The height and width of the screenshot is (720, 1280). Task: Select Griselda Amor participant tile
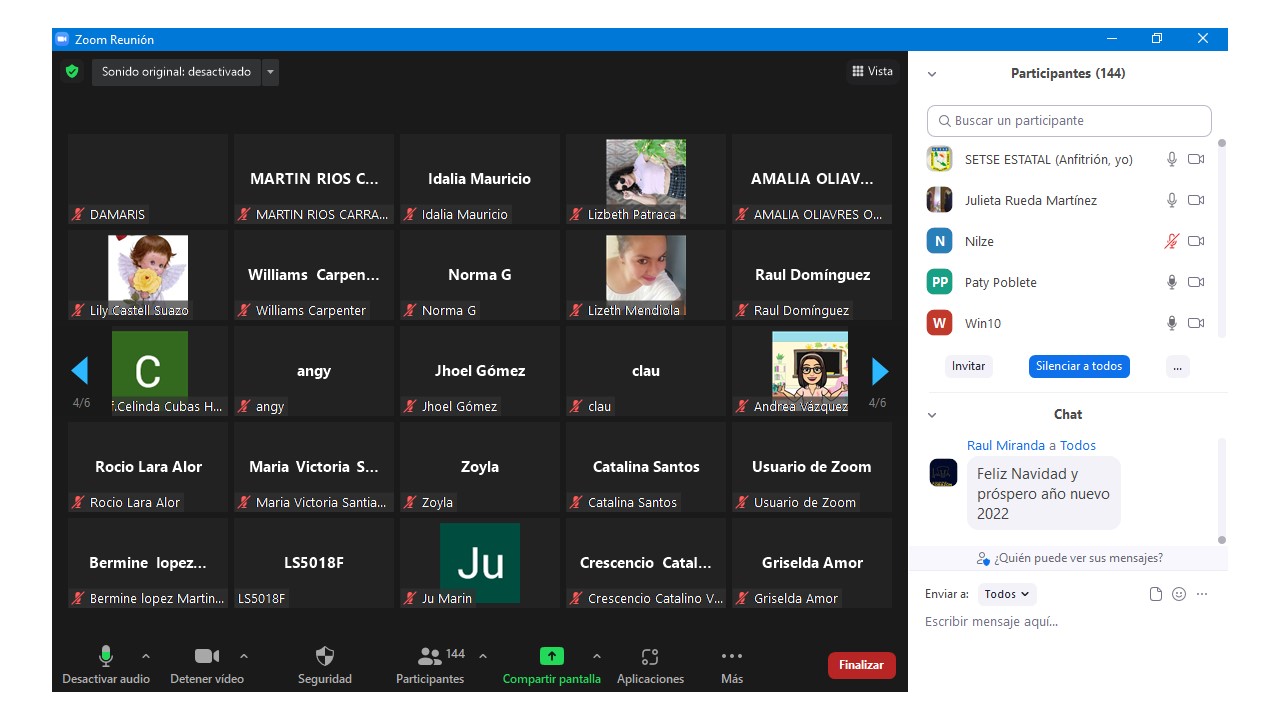(812, 563)
